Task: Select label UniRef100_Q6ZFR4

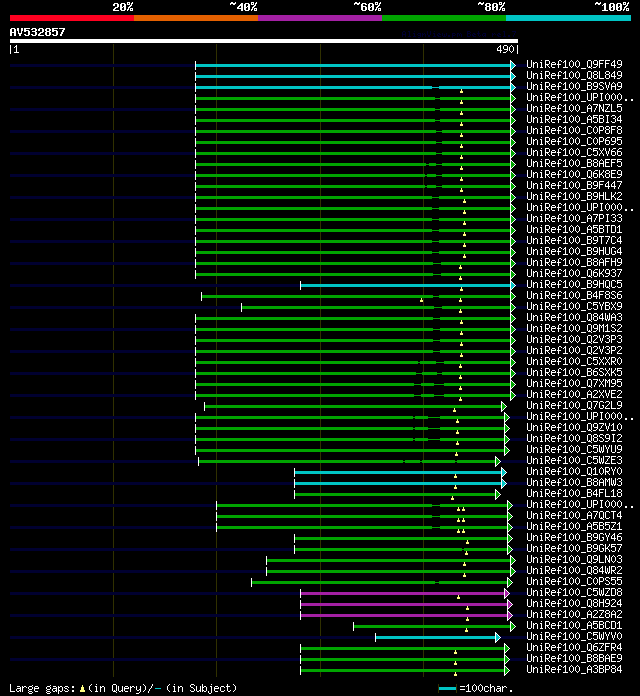Action: 574,647
